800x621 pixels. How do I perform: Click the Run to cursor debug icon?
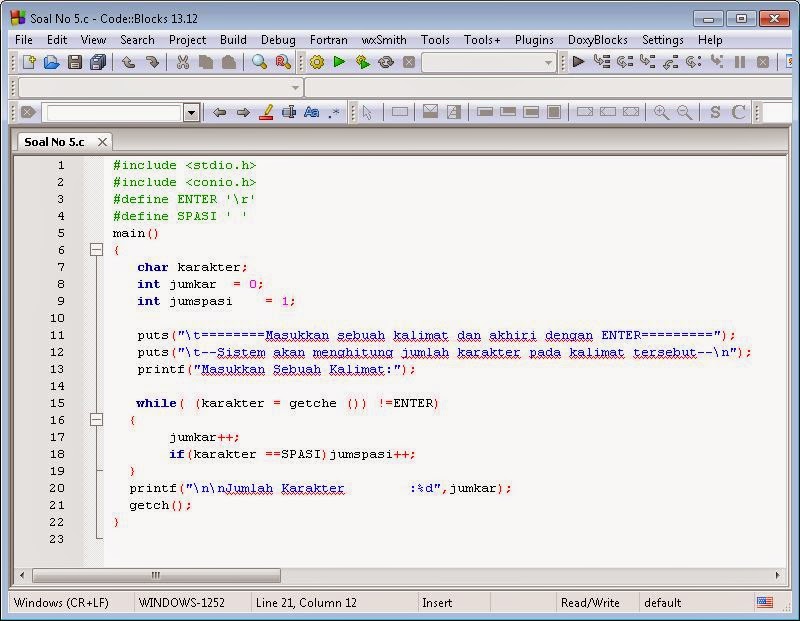click(x=602, y=62)
